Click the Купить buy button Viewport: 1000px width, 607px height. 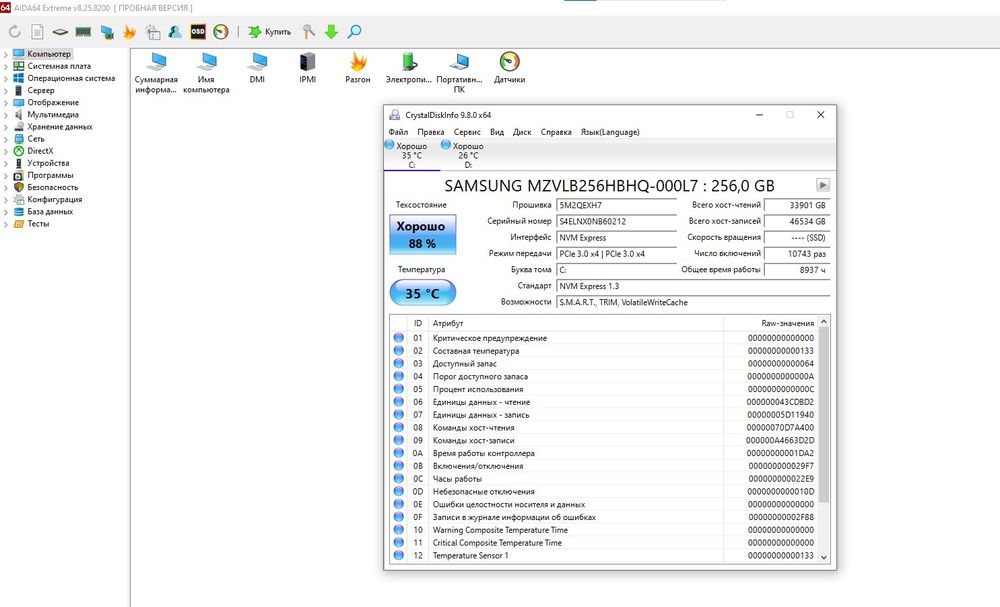(270, 31)
